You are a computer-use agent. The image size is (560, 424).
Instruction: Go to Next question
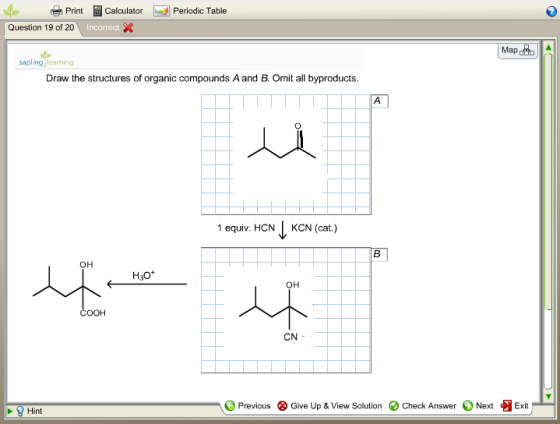478,406
